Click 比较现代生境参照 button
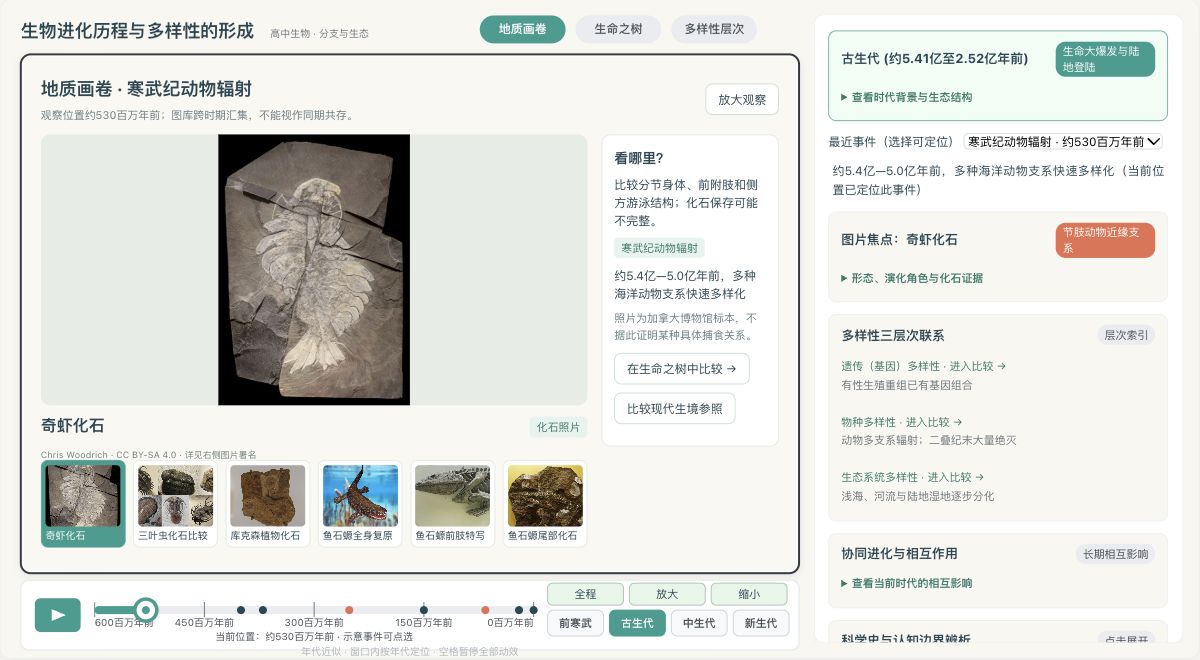Screen dimensions: 1200x660 (674, 408)
